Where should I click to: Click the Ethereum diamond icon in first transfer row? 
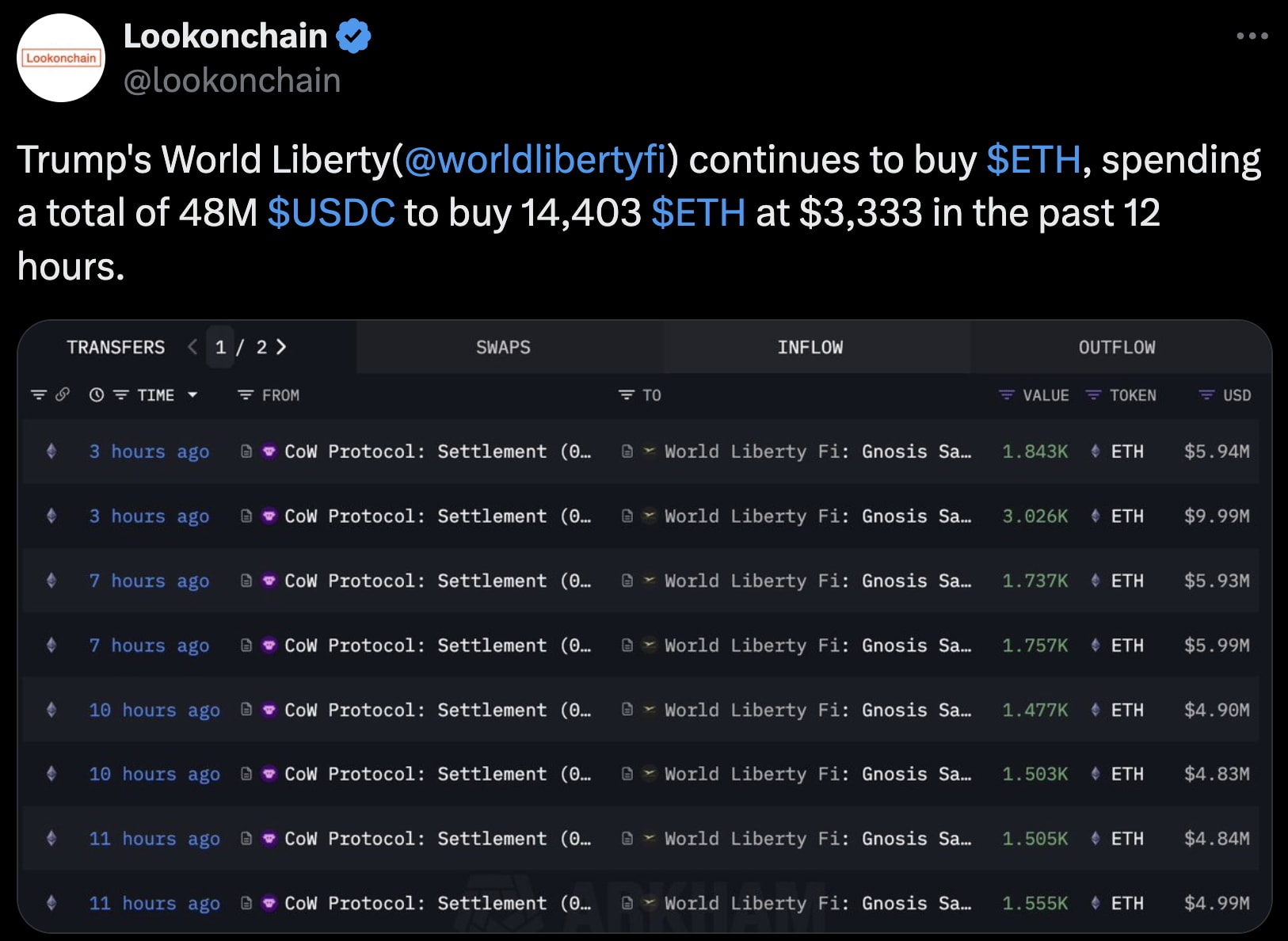click(51, 451)
